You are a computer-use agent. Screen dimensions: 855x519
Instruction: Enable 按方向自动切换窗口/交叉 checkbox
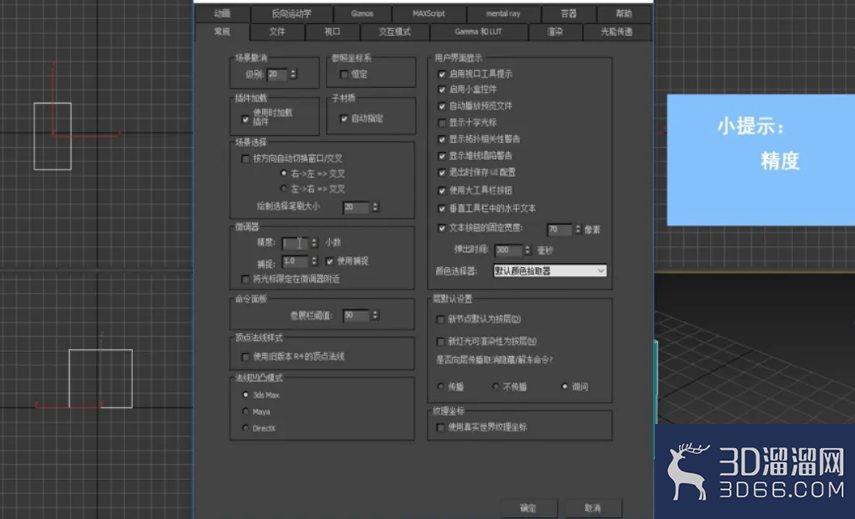pos(245,159)
